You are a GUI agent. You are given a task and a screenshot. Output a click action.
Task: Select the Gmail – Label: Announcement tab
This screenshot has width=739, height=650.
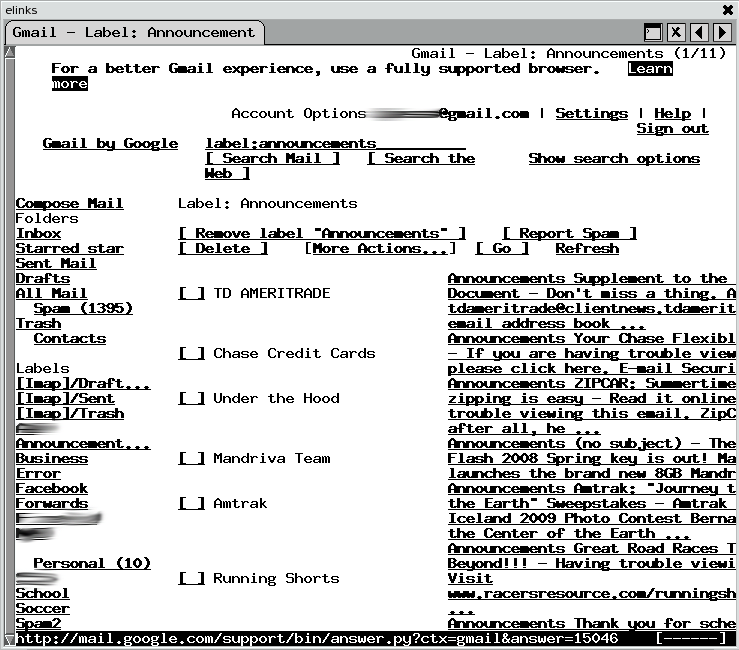pos(134,33)
